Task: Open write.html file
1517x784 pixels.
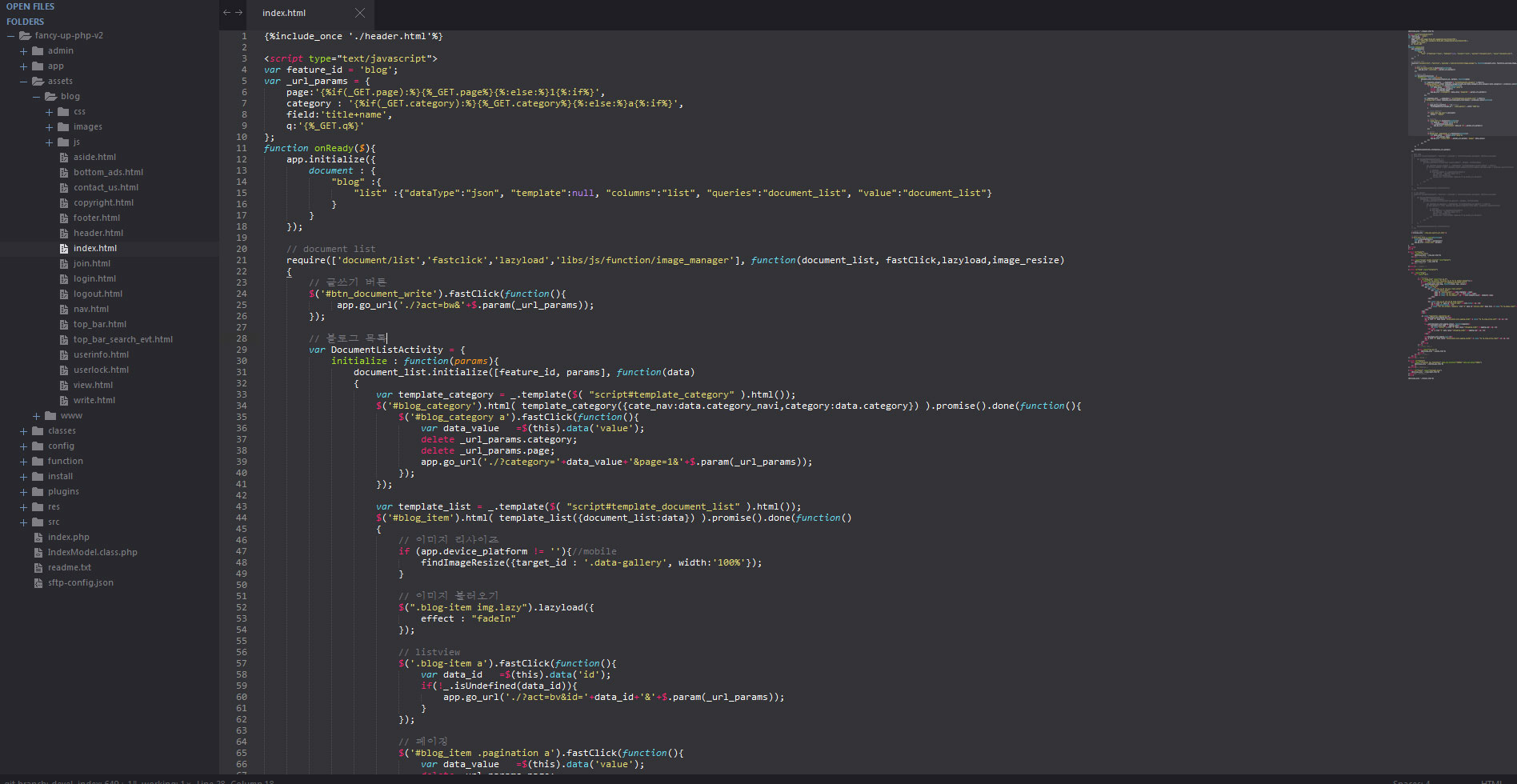Action: click(x=94, y=400)
